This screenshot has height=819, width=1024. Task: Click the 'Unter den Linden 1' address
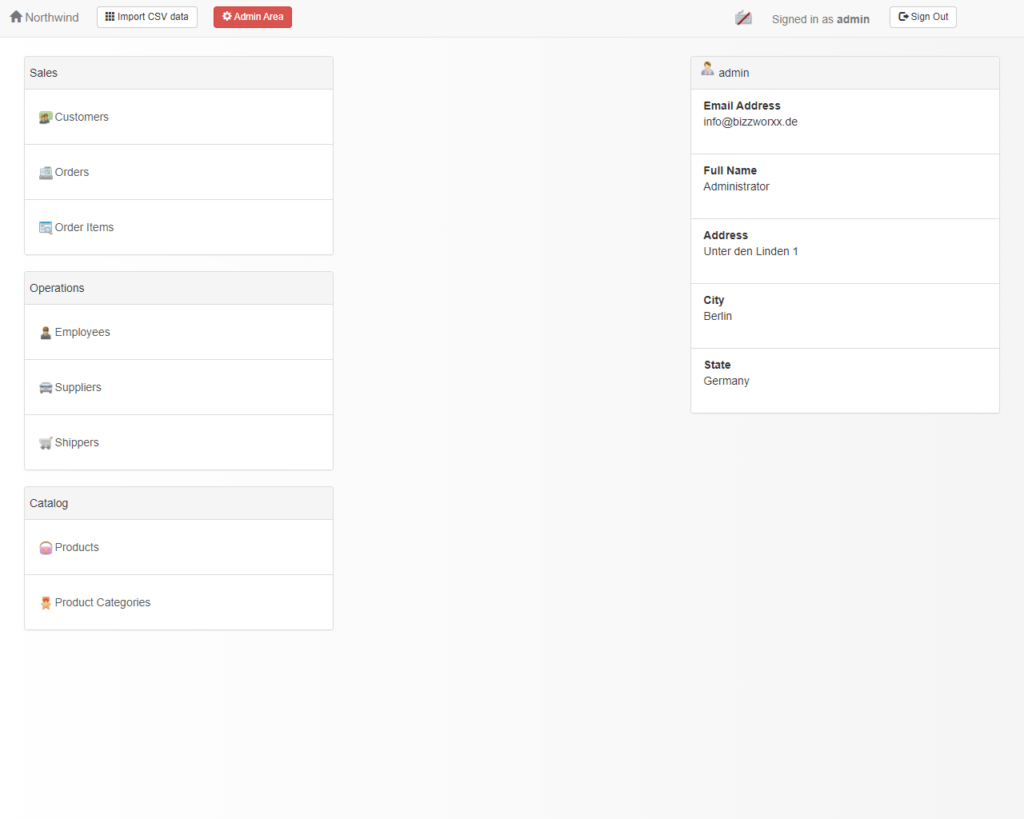(x=750, y=251)
